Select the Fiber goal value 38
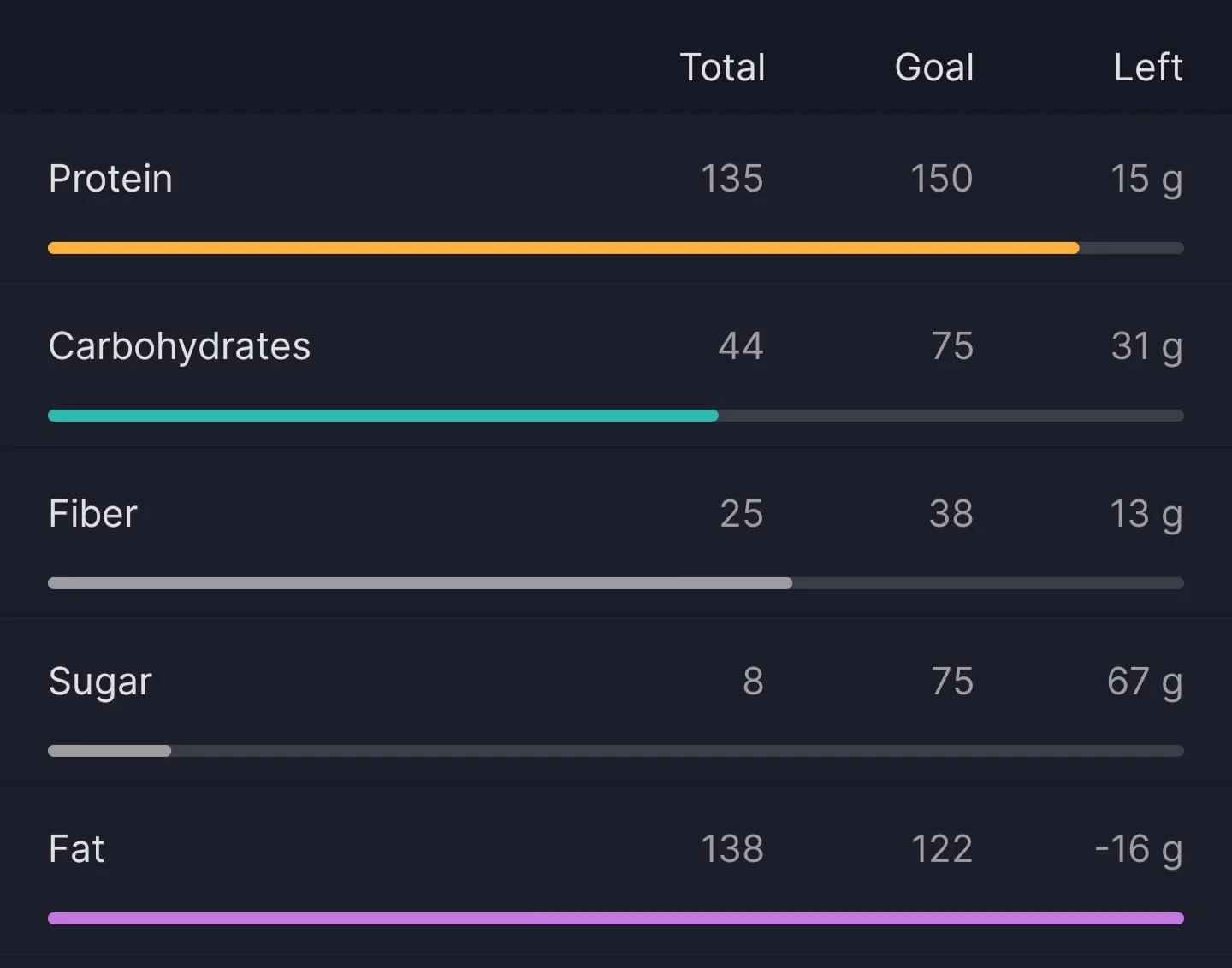The width and height of the screenshot is (1232, 968). click(951, 514)
